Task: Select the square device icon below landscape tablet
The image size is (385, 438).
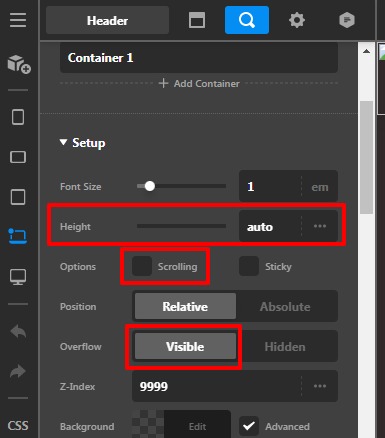Action: 18,197
